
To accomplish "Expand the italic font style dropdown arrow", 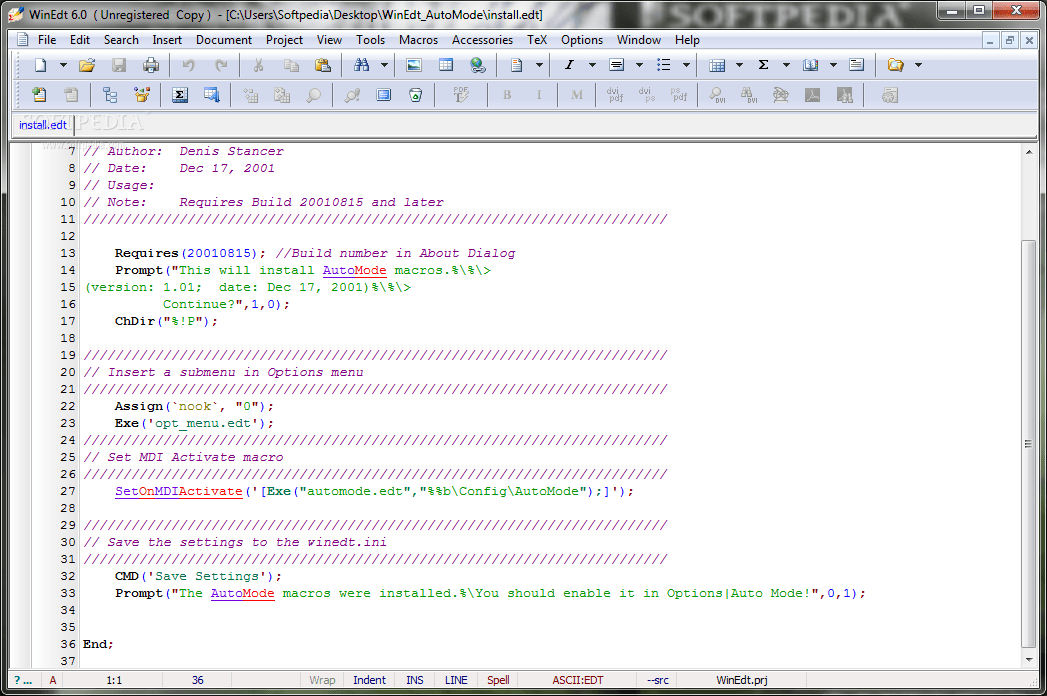I will click(592, 65).
